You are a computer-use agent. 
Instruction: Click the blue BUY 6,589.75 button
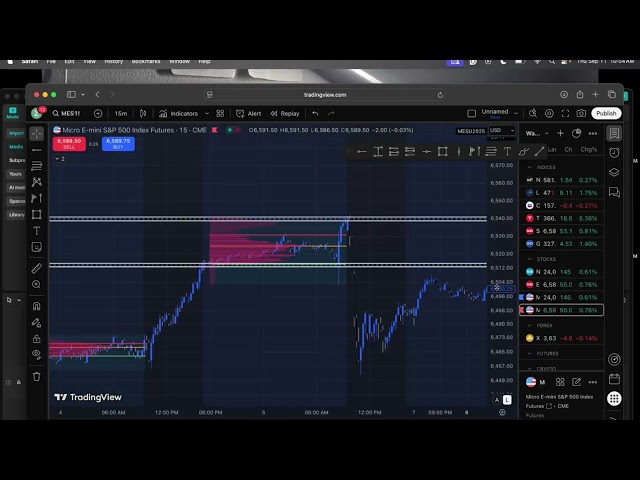click(118, 144)
